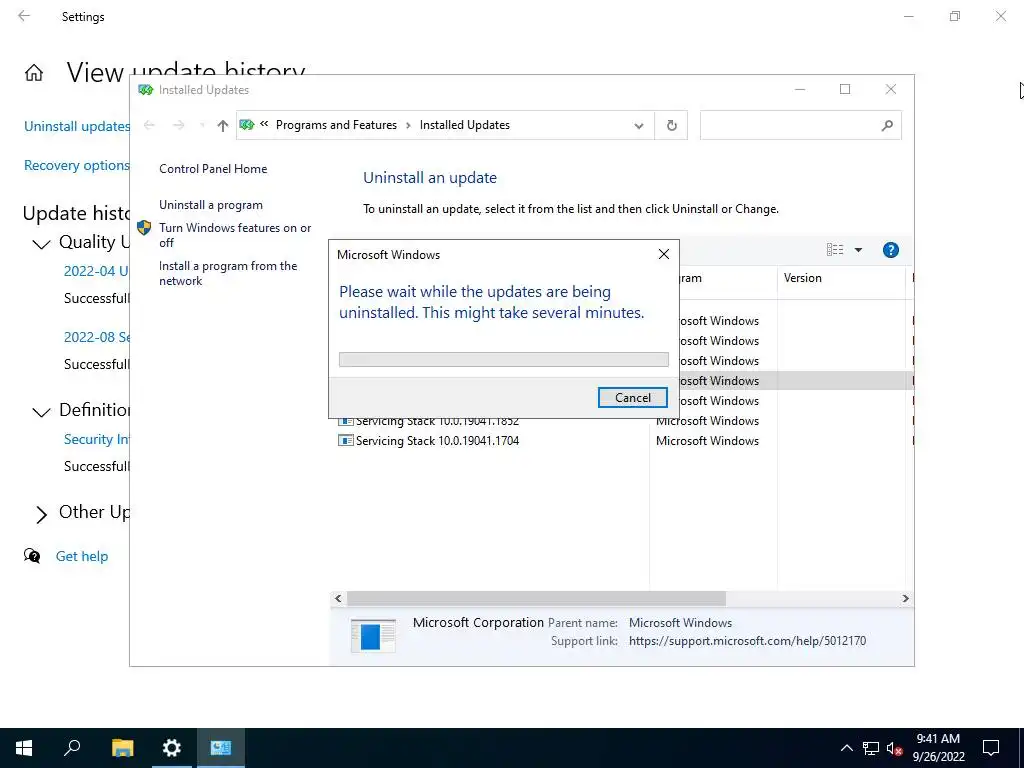Click the details pane update thumbnail

click(x=373, y=635)
